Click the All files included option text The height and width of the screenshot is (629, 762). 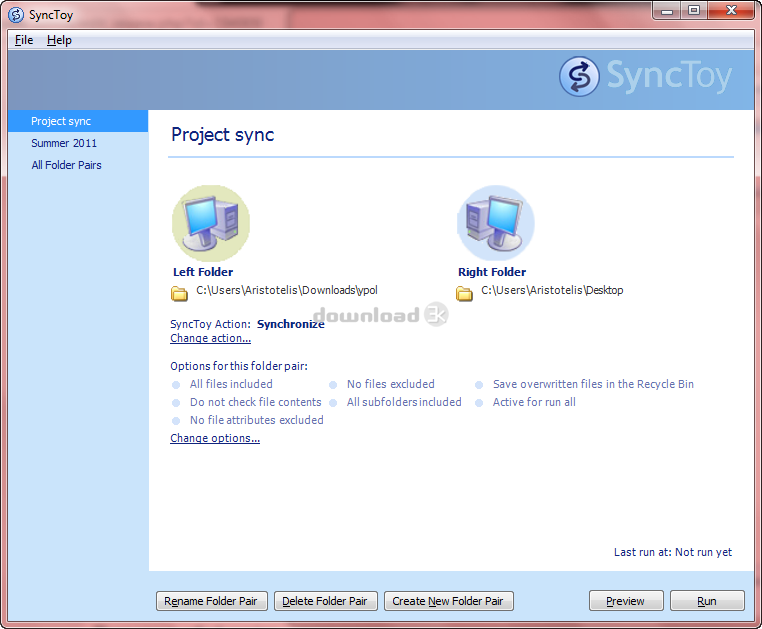click(x=231, y=384)
